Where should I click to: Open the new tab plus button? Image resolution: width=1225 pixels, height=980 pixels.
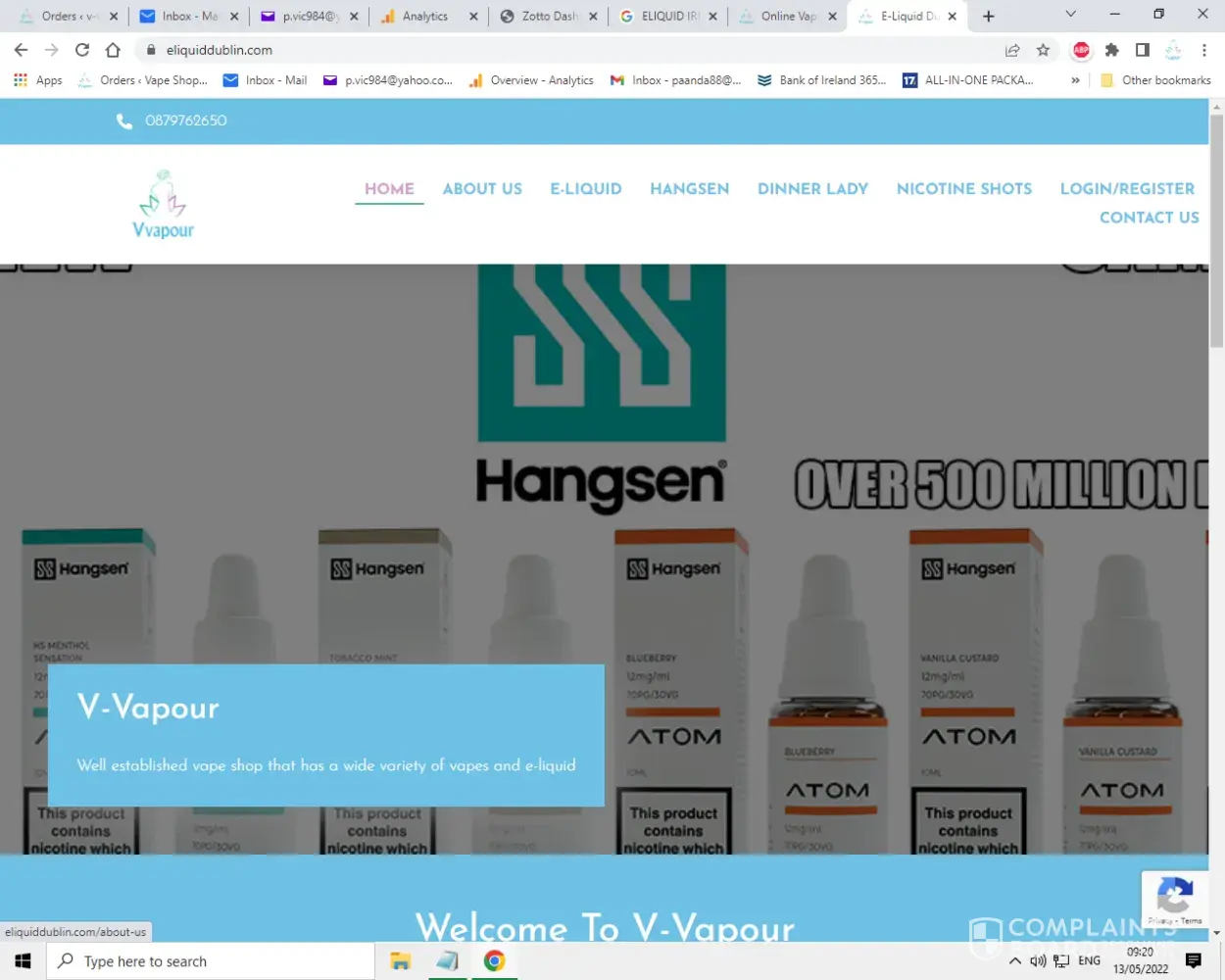[988, 16]
